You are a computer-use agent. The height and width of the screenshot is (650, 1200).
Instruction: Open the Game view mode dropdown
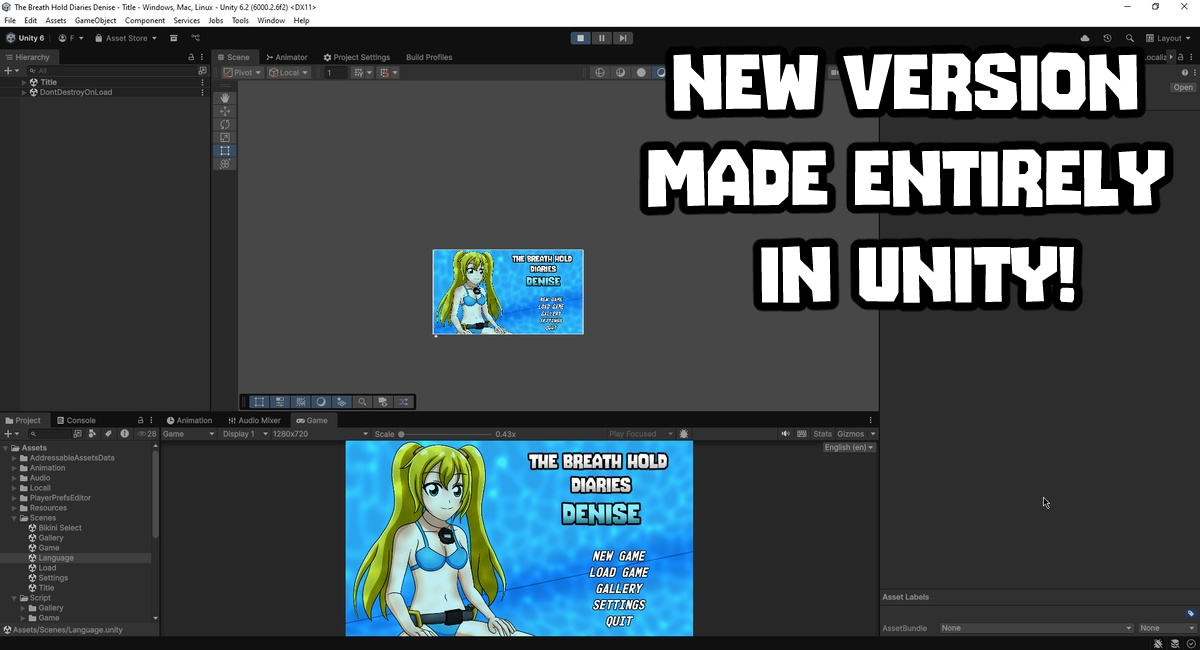188,434
